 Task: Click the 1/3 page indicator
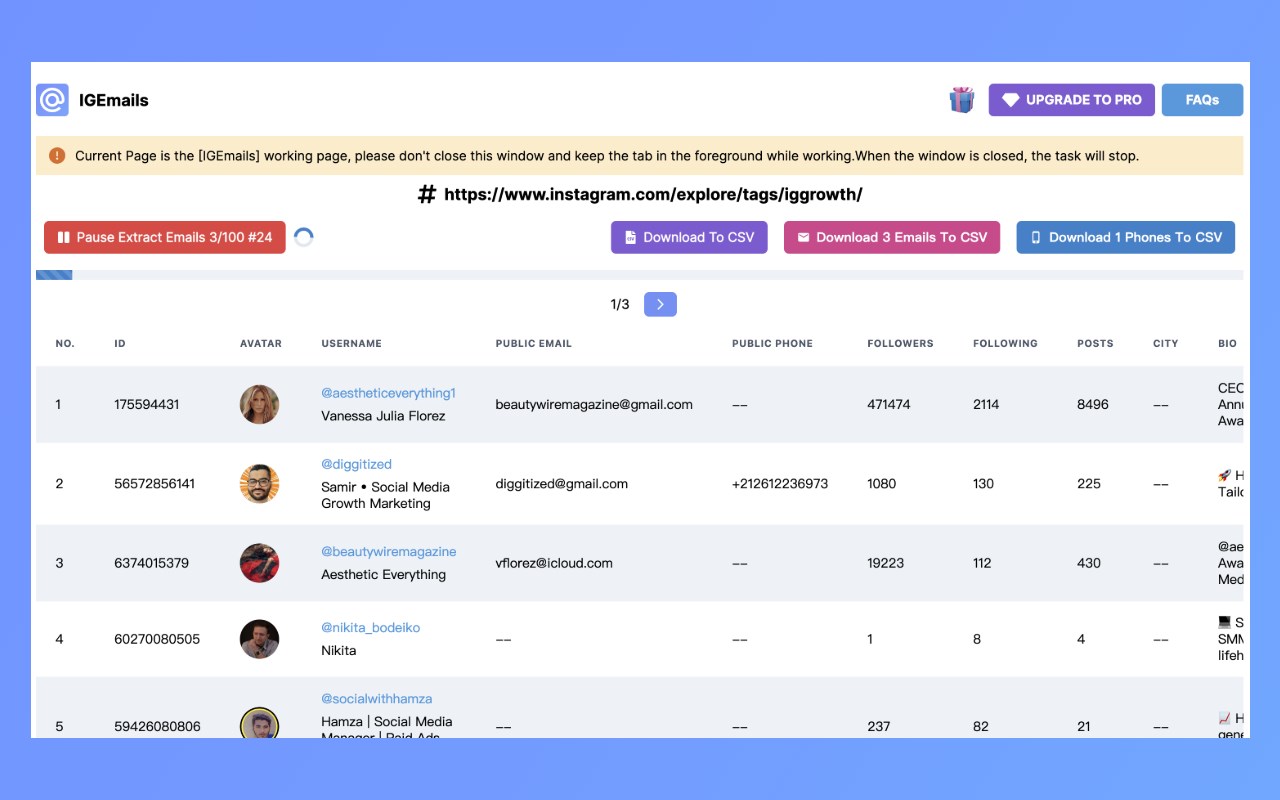point(620,304)
